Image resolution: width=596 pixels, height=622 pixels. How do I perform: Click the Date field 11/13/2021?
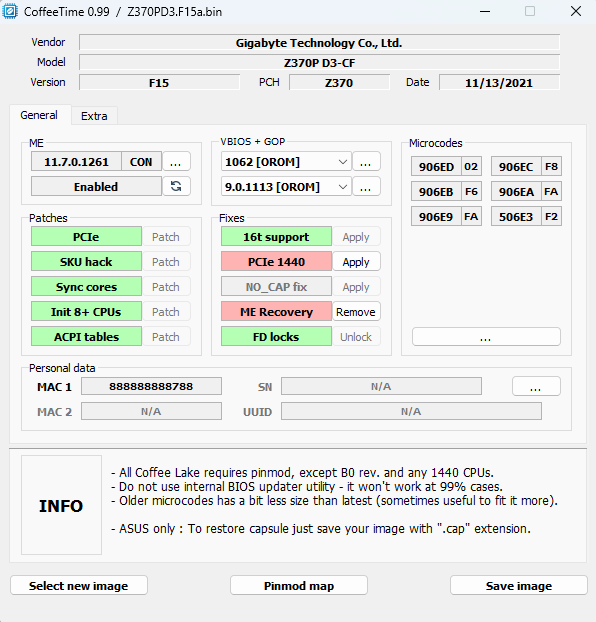click(x=499, y=83)
